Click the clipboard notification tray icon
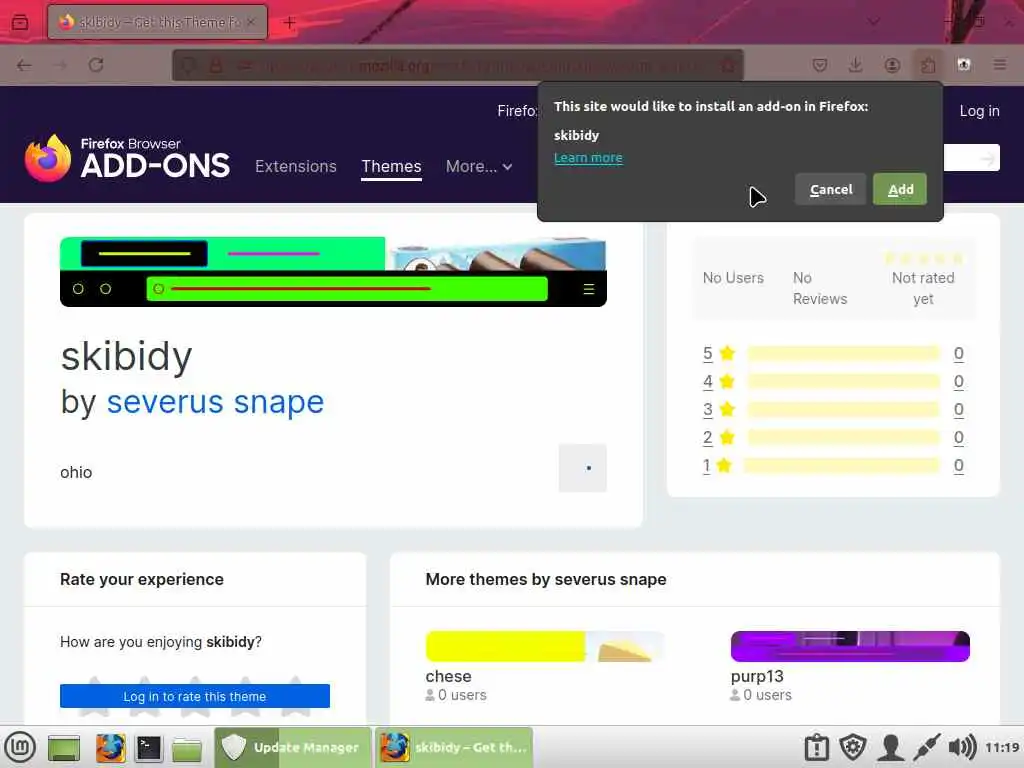 pos(816,747)
